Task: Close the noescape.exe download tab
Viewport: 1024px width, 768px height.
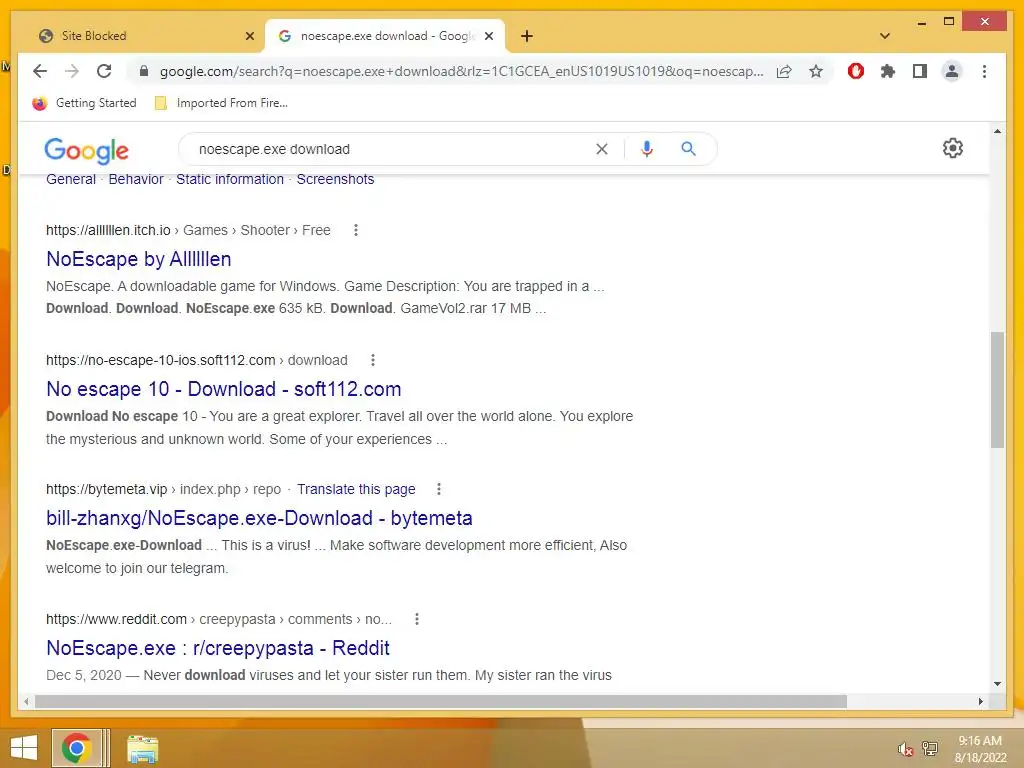Action: [x=488, y=36]
